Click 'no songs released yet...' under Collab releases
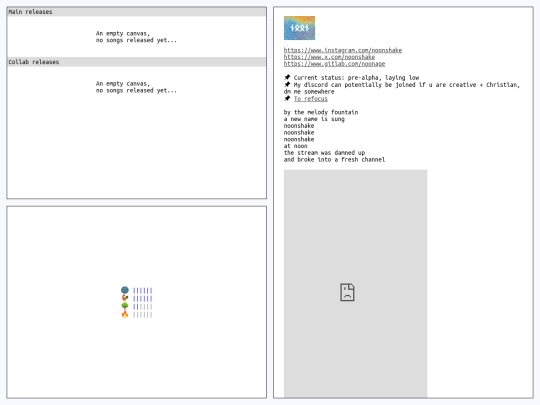Screen dimensions: 540x405 pyautogui.click(x=136, y=91)
